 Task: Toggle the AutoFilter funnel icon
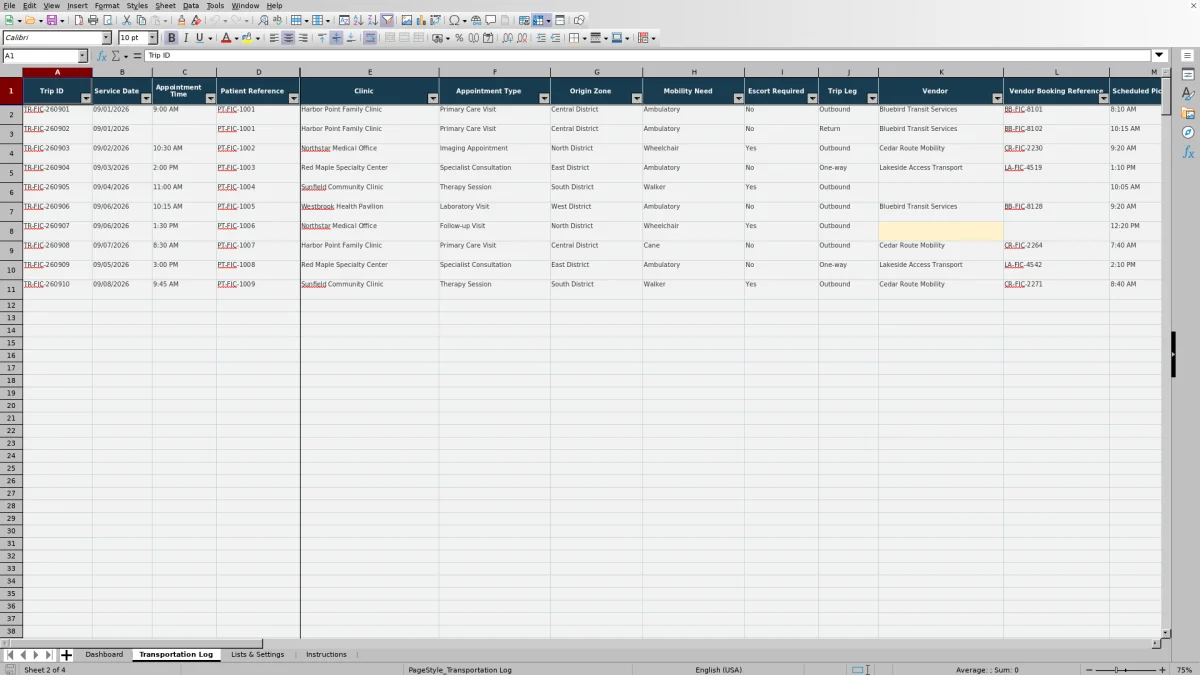tap(387, 20)
